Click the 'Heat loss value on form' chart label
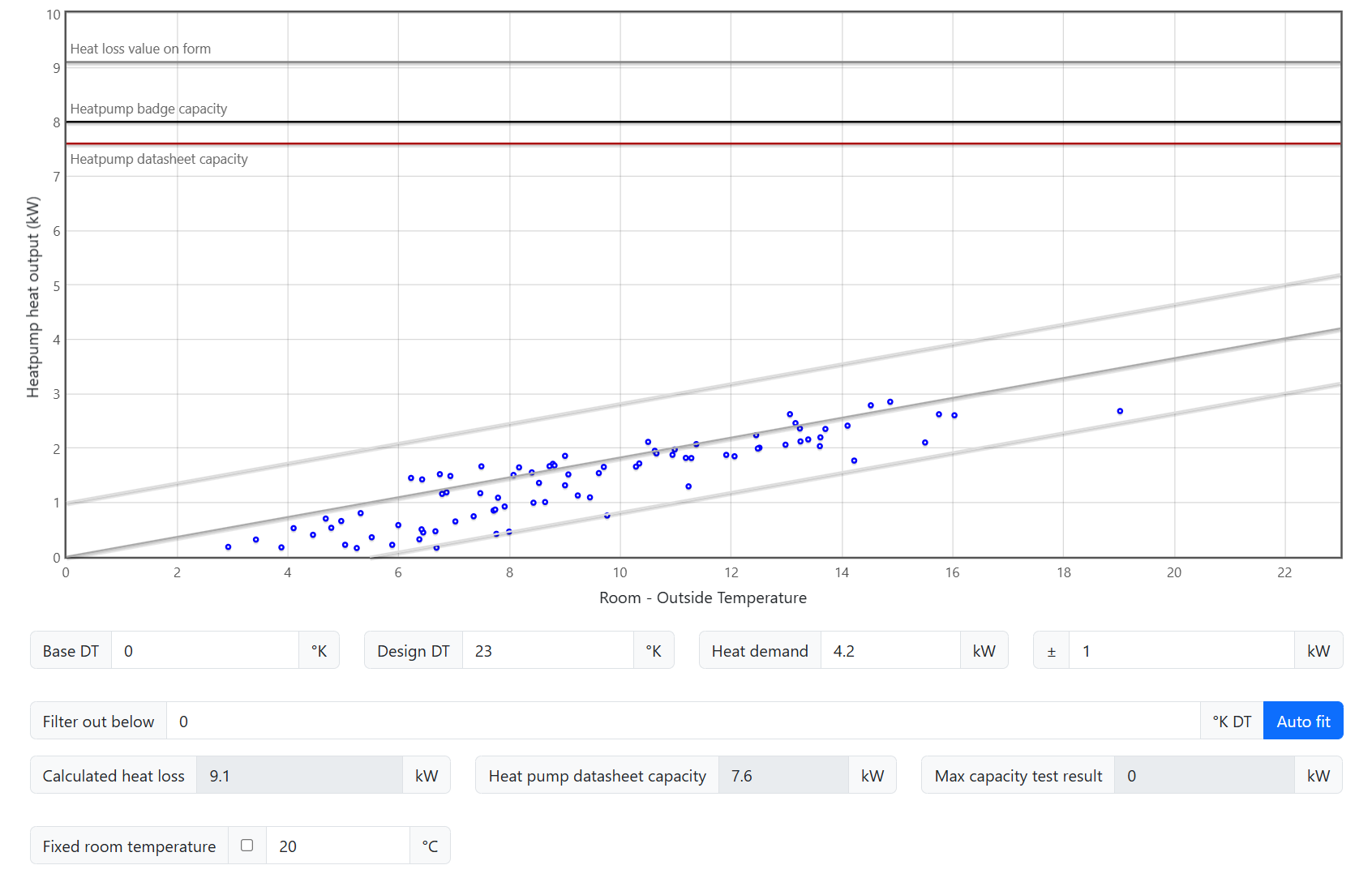This screenshot has width=1372, height=878. (140, 49)
